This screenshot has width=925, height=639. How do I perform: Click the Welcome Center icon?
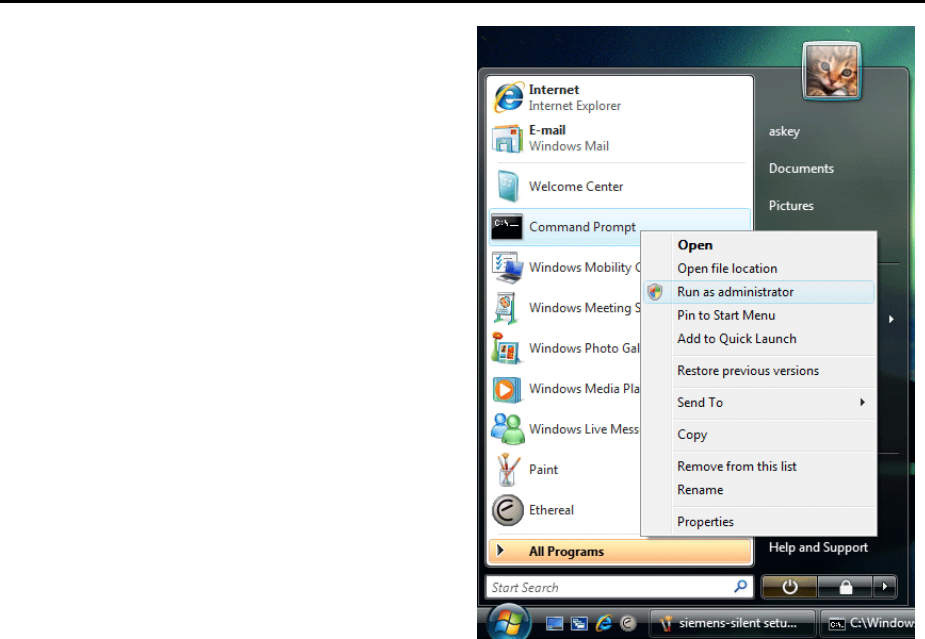tap(508, 186)
